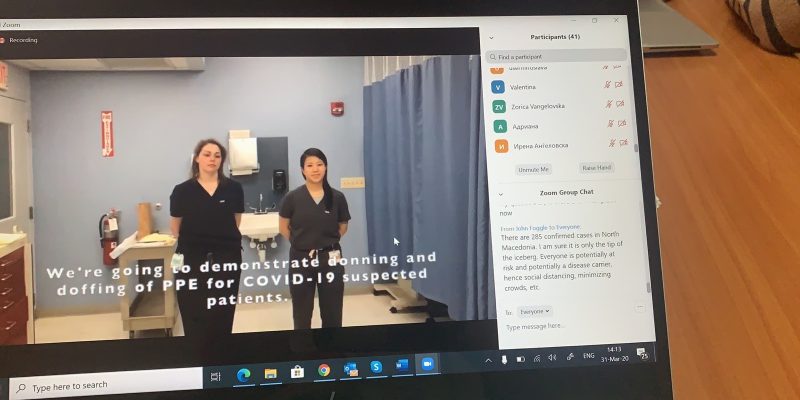Collapse the Participants panel chevron
The width and height of the screenshot is (800, 400).
491,38
